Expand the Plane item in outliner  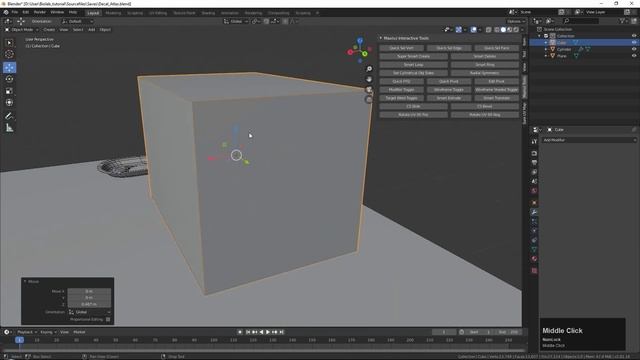pyautogui.click(x=546, y=56)
